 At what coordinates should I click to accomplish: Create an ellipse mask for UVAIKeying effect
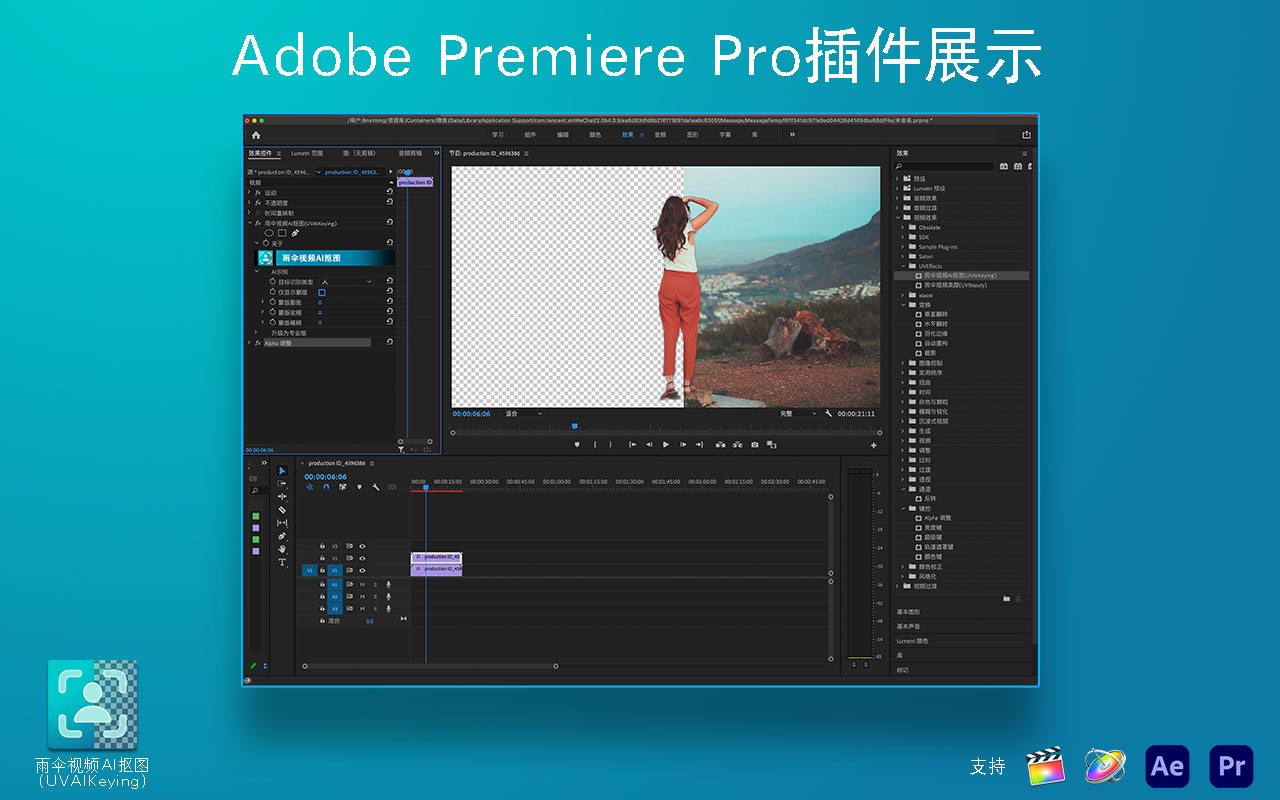[269, 233]
